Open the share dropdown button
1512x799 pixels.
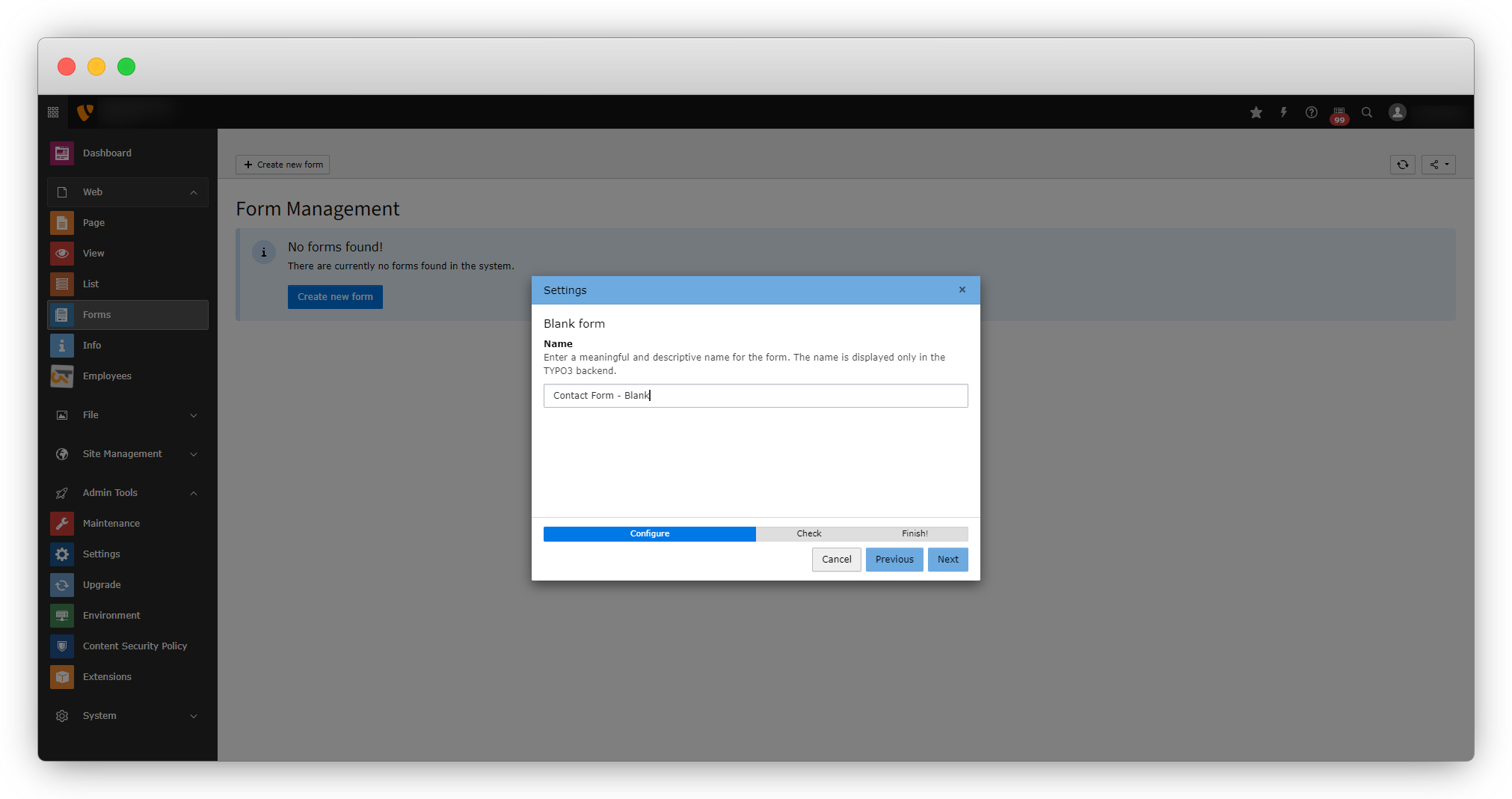(1439, 165)
